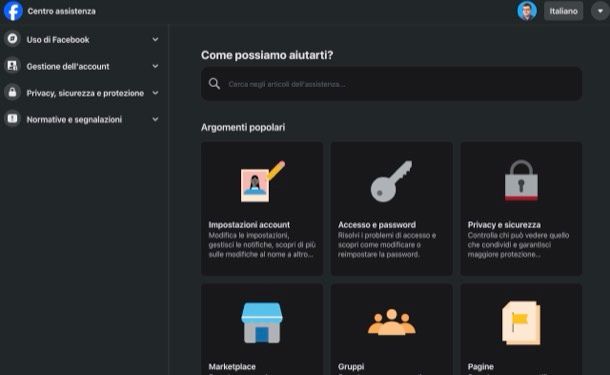The width and height of the screenshot is (610, 375).
Task: Click the Normative e segnalazioni alert icon
Action: [x=12, y=119]
